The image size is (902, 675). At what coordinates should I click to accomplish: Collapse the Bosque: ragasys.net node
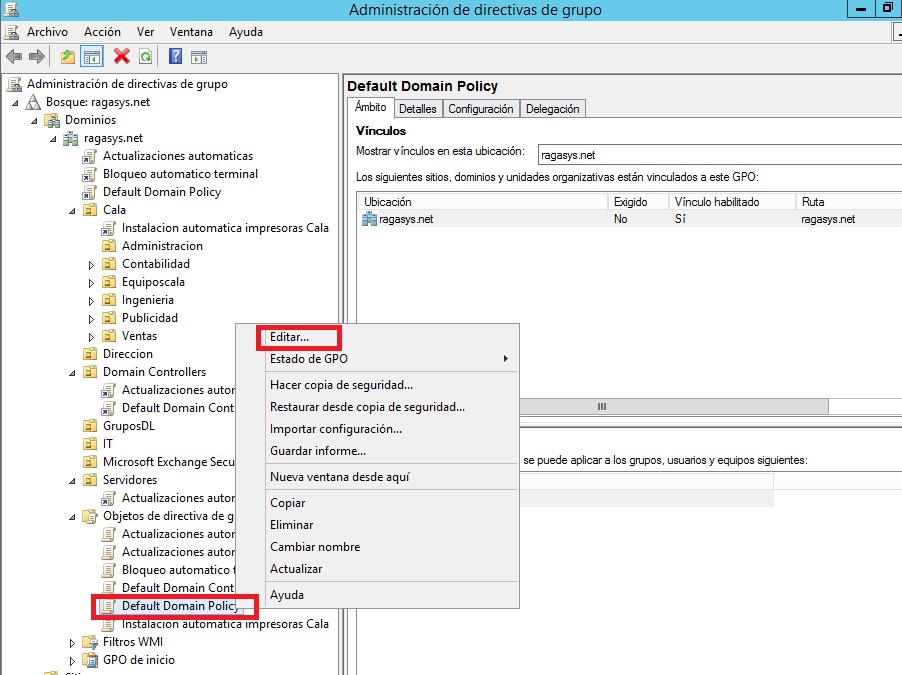click(x=15, y=103)
